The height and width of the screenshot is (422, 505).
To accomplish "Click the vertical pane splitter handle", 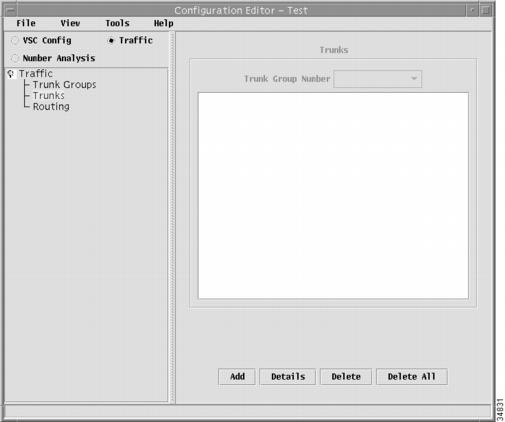I will pos(172,217).
